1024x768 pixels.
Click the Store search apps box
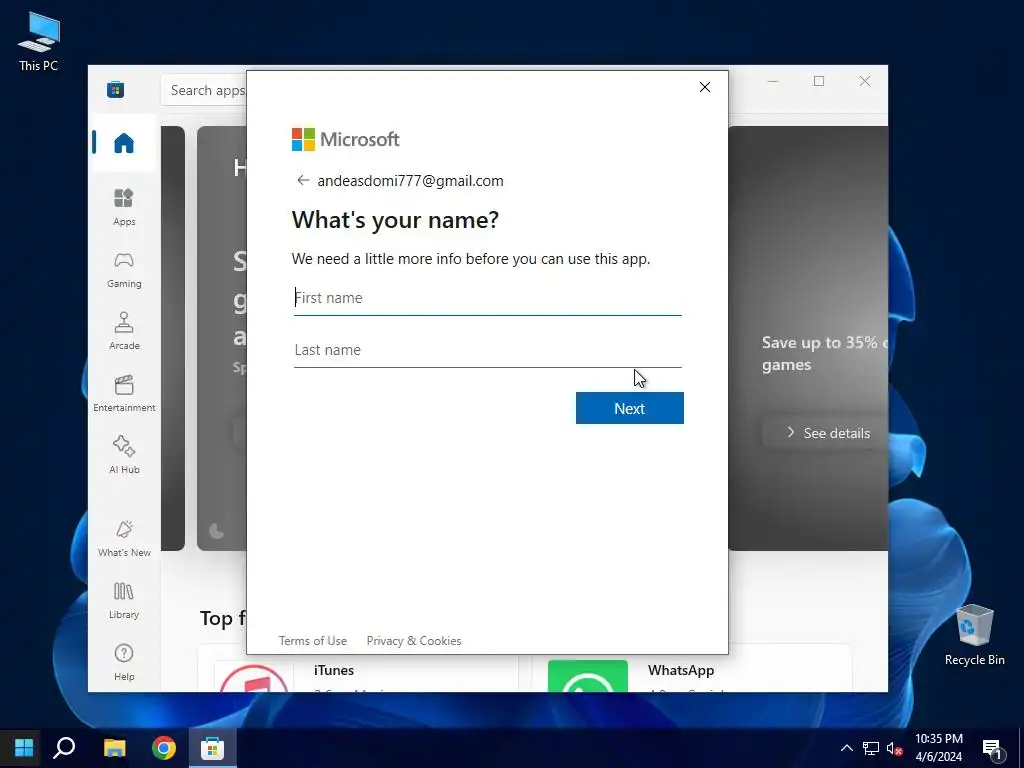coord(204,90)
